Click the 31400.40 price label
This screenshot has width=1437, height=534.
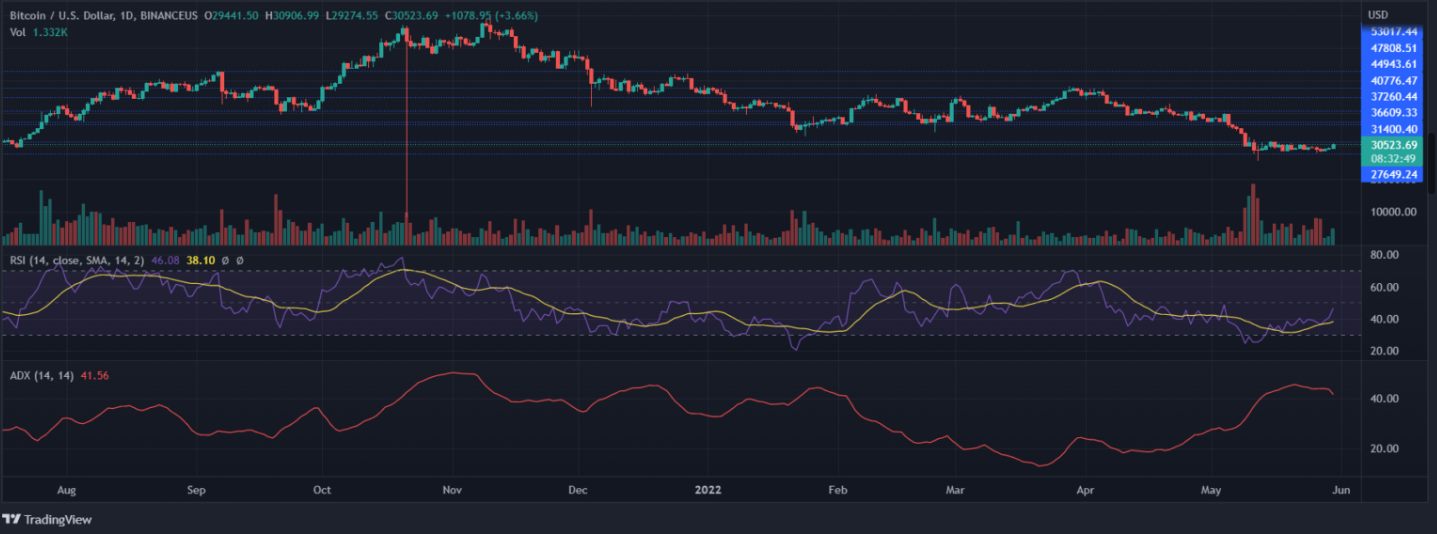pyautogui.click(x=1393, y=129)
